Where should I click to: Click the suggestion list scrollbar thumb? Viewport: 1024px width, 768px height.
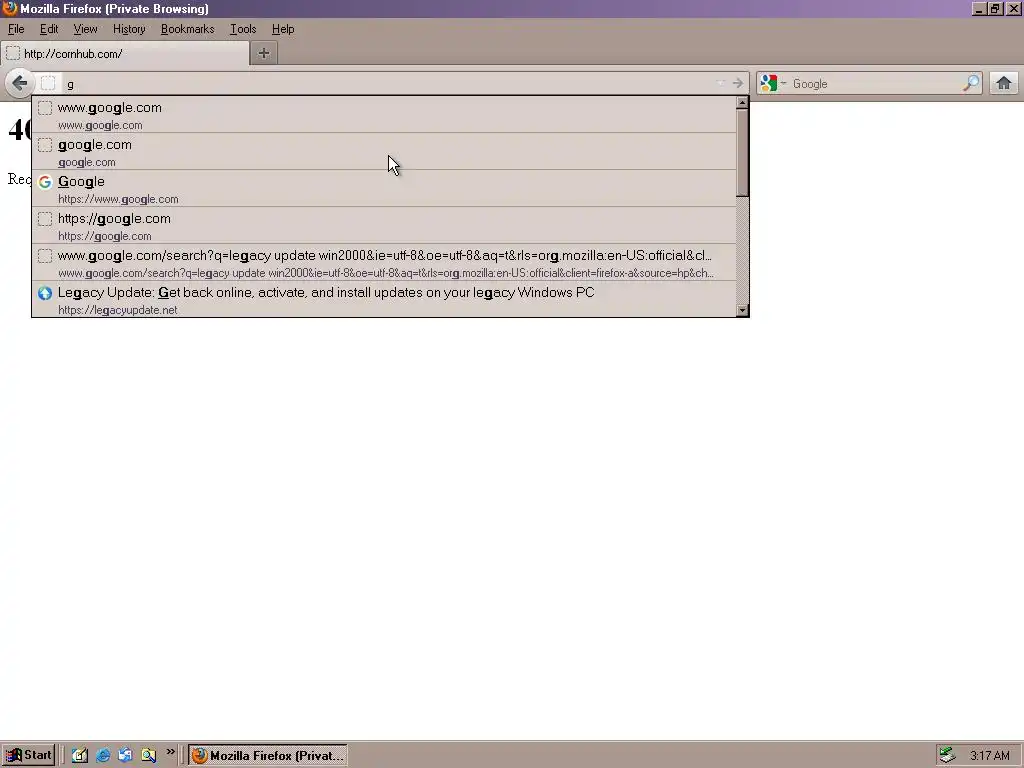tap(742, 153)
